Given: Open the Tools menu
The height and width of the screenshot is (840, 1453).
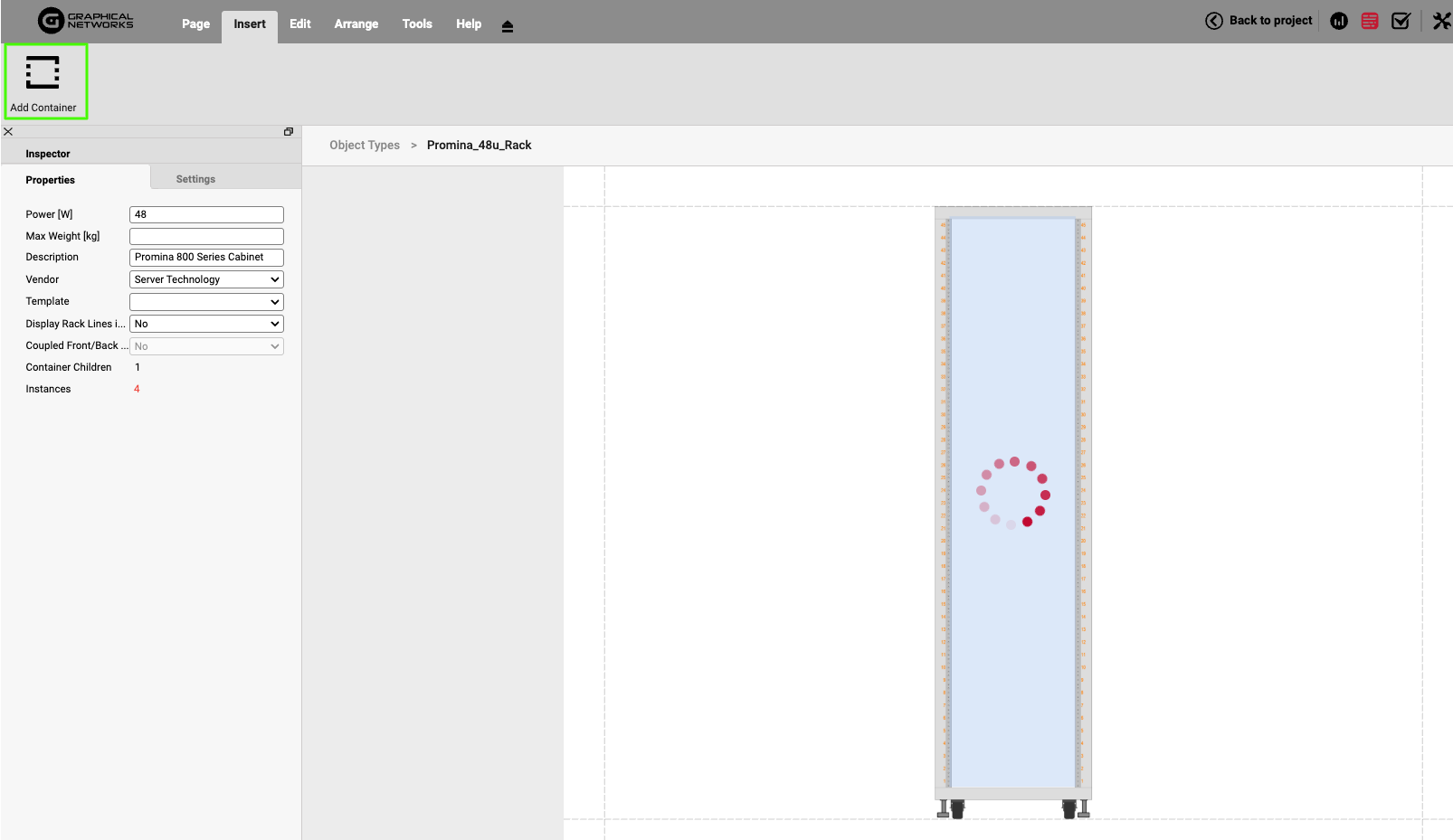Looking at the screenshot, I should click(417, 24).
